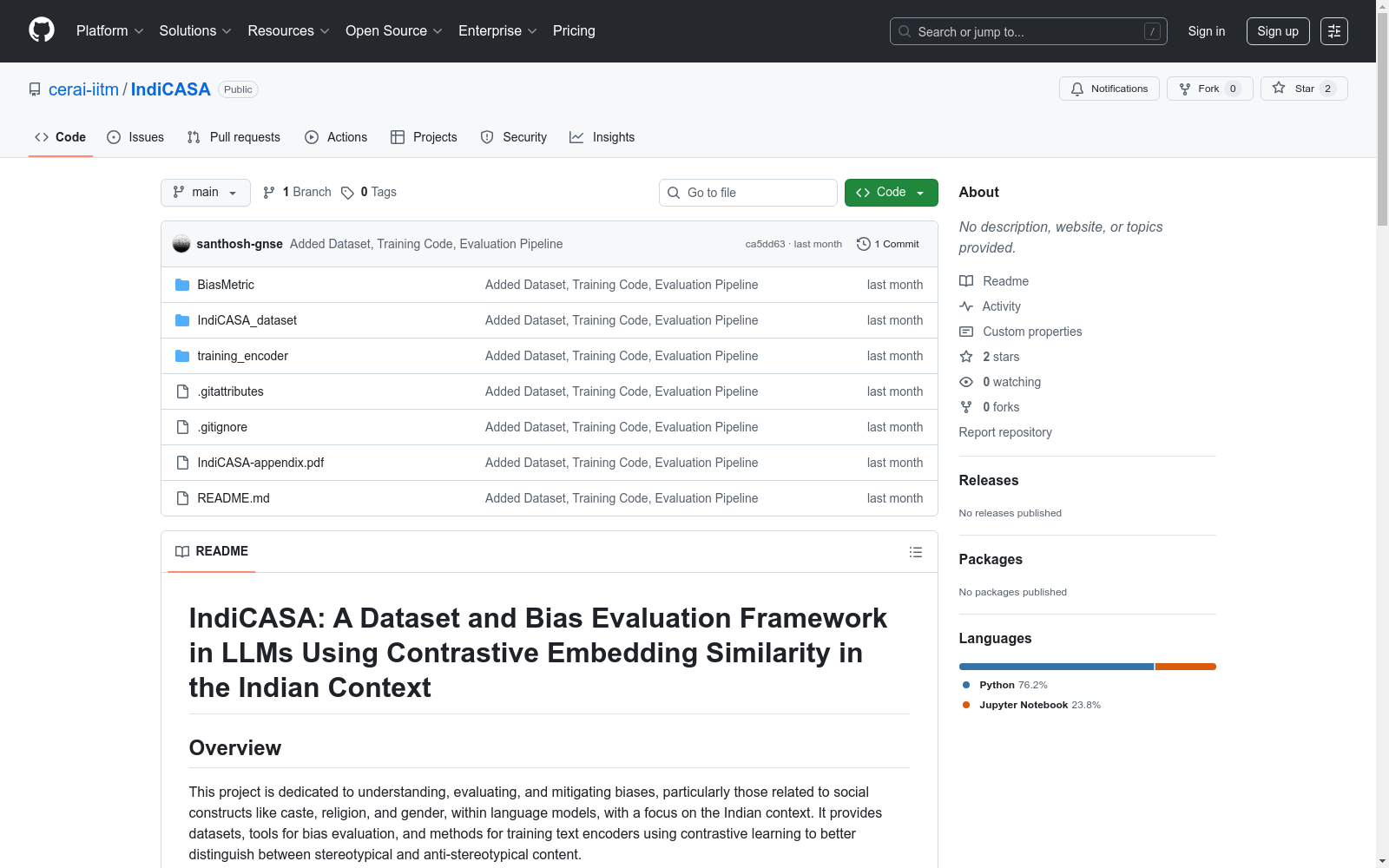View the 1 Commit history link

888,244
